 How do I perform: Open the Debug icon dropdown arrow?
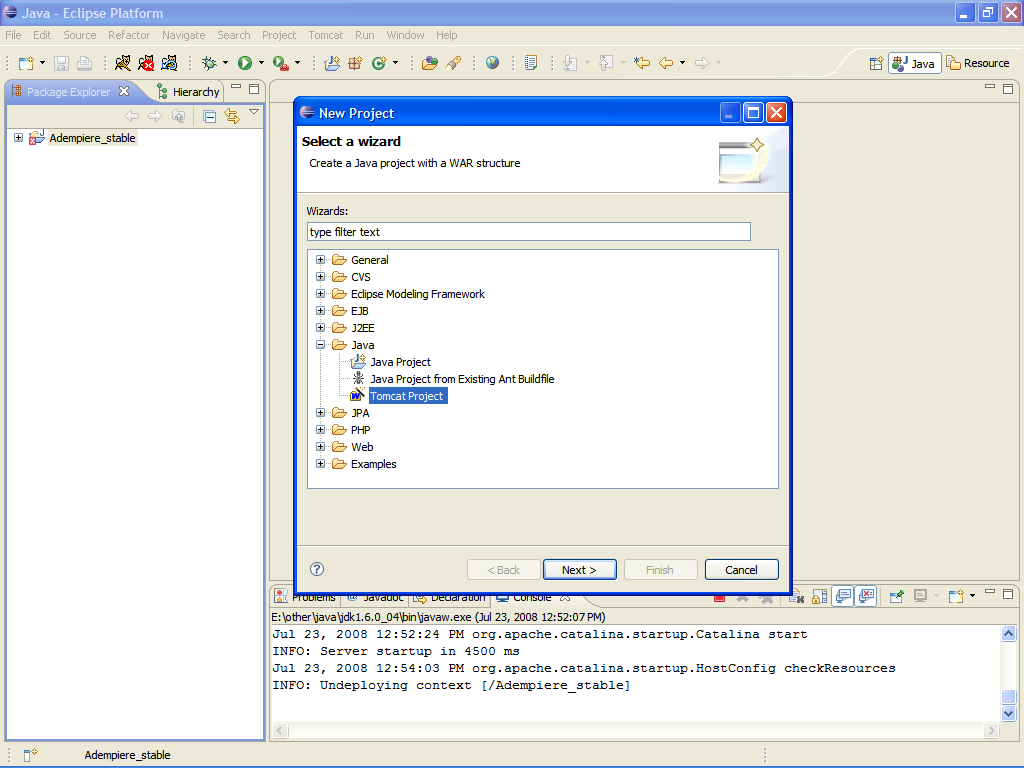[225, 63]
